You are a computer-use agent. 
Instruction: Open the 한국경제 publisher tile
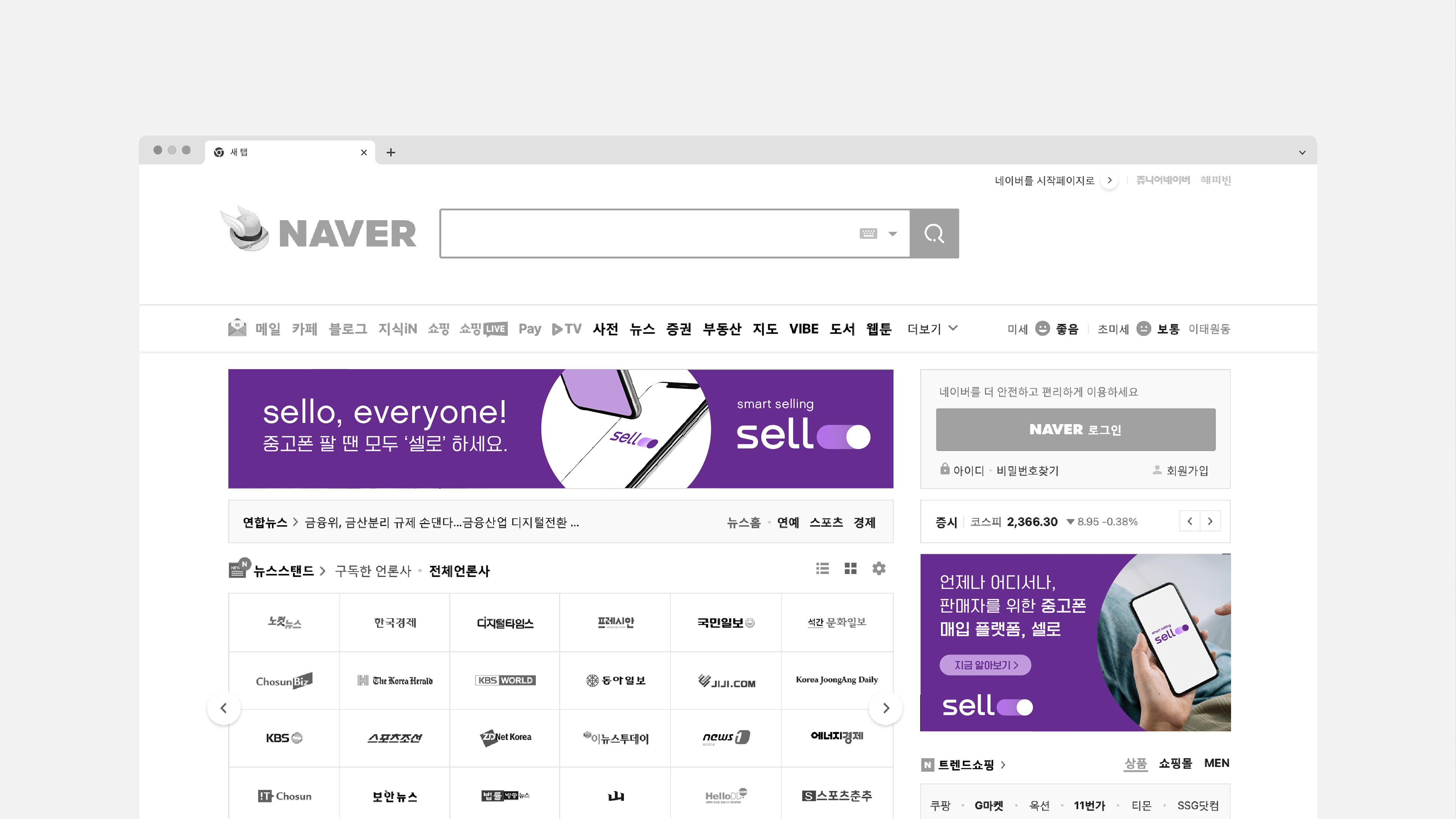(x=394, y=622)
